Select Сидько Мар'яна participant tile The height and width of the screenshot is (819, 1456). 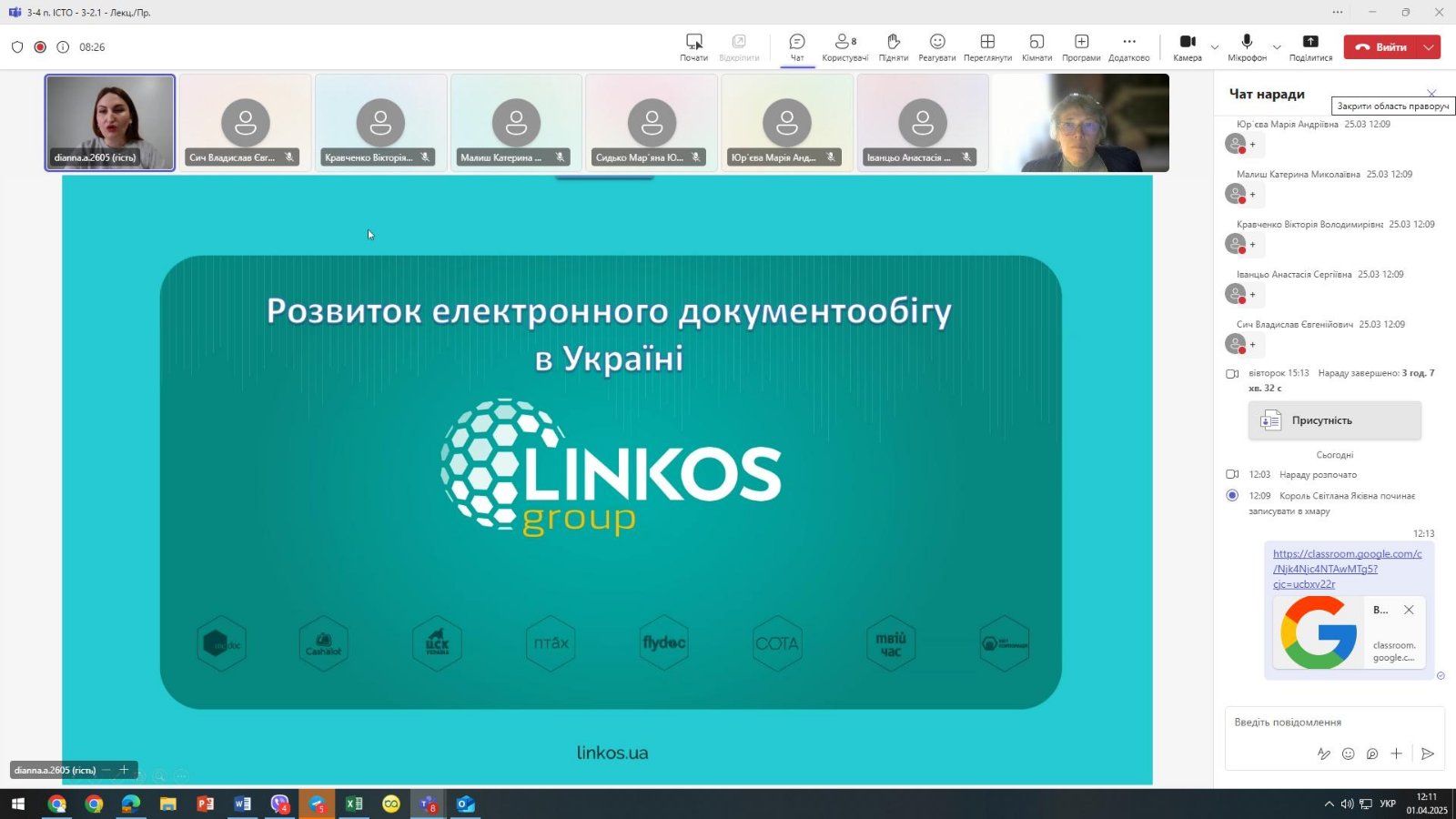pyautogui.click(x=652, y=123)
